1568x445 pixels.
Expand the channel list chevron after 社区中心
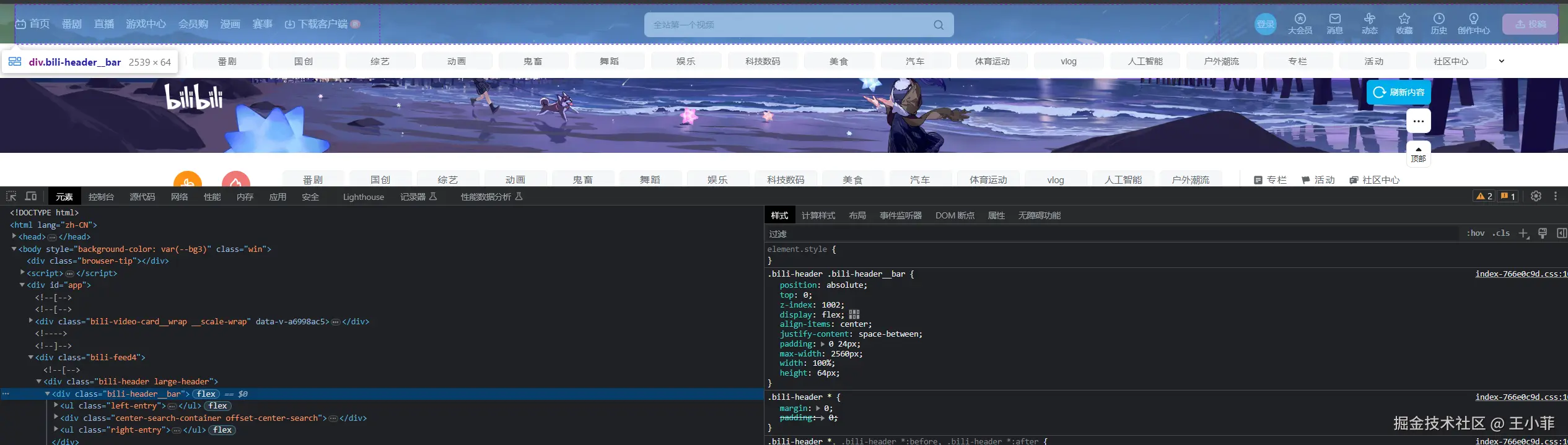point(1501,61)
